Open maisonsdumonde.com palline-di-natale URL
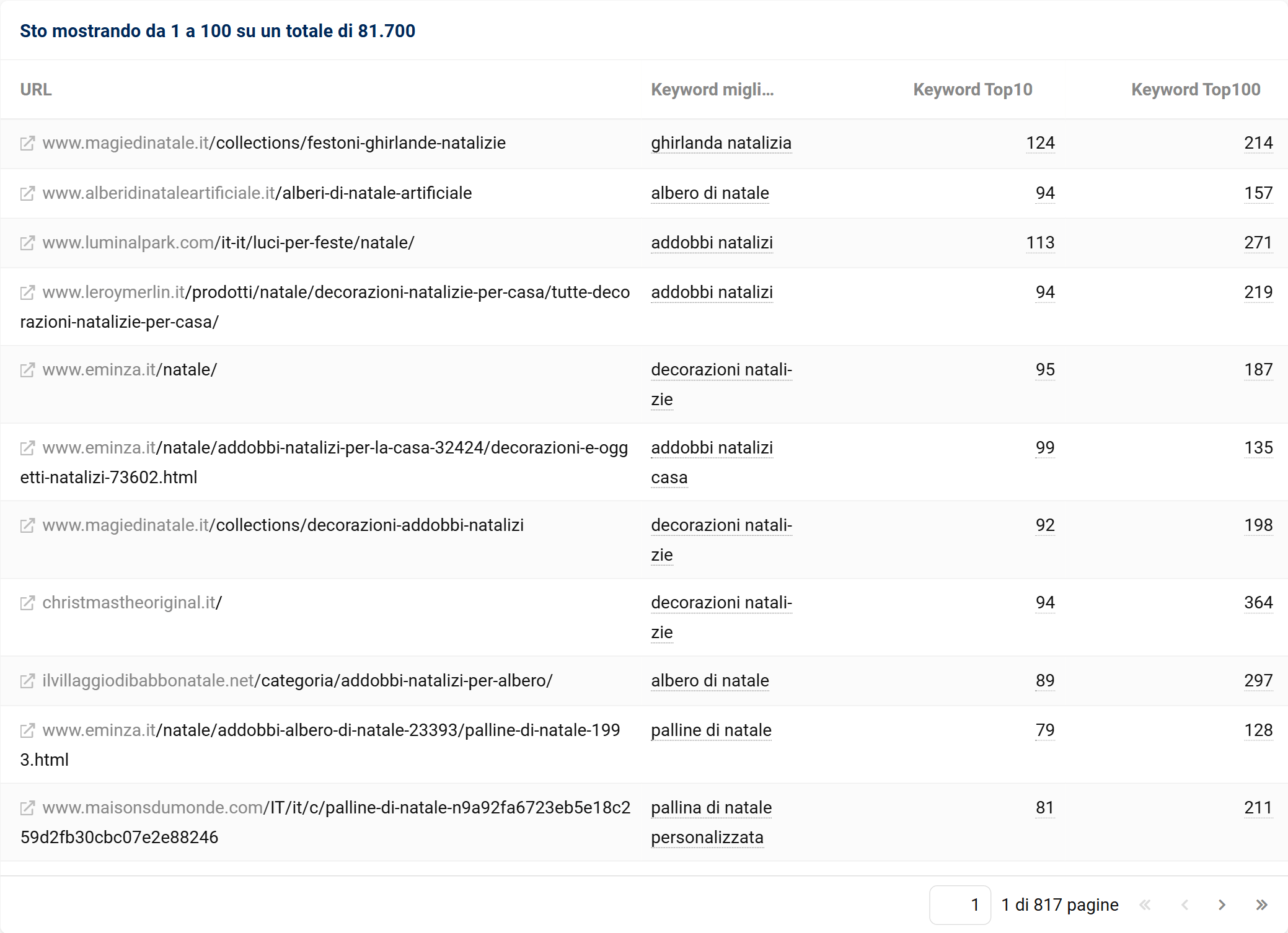The image size is (1288, 933). coord(325,823)
